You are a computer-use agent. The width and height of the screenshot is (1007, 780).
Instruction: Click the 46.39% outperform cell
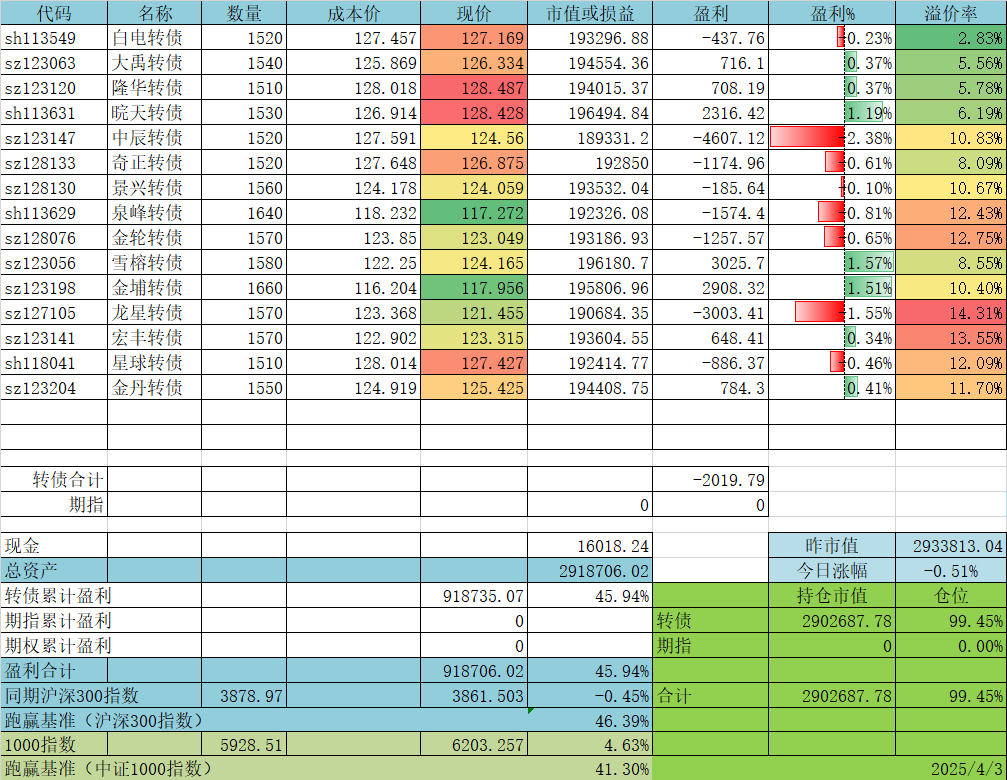click(590, 720)
